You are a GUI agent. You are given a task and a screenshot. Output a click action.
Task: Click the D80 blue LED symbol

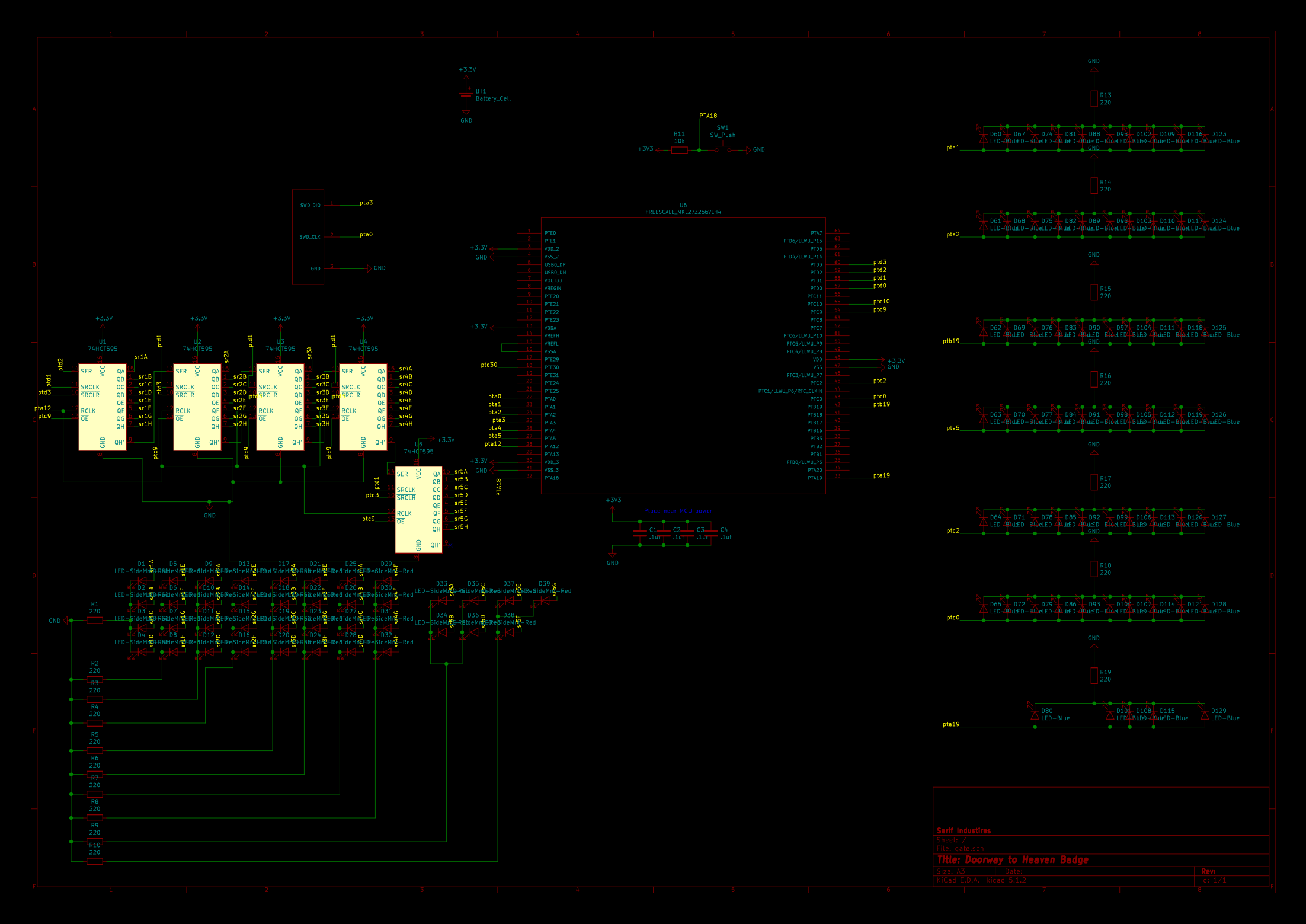coord(1035,715)
